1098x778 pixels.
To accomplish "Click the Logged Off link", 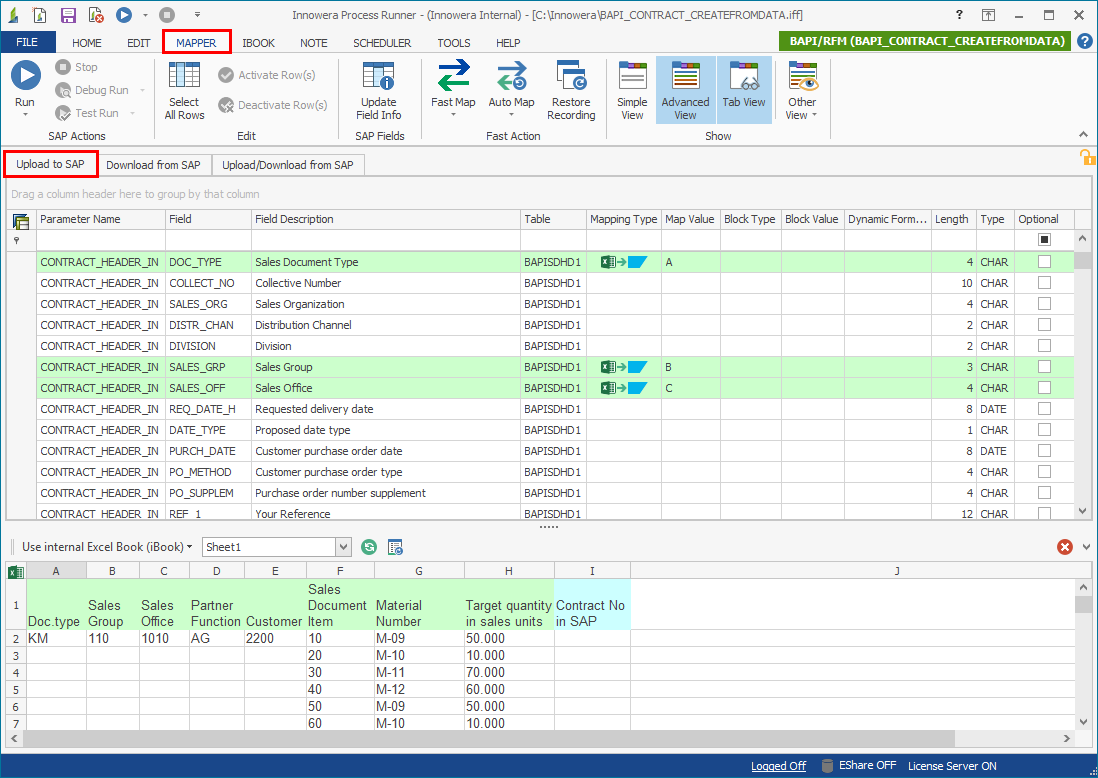I will (778, 766).
